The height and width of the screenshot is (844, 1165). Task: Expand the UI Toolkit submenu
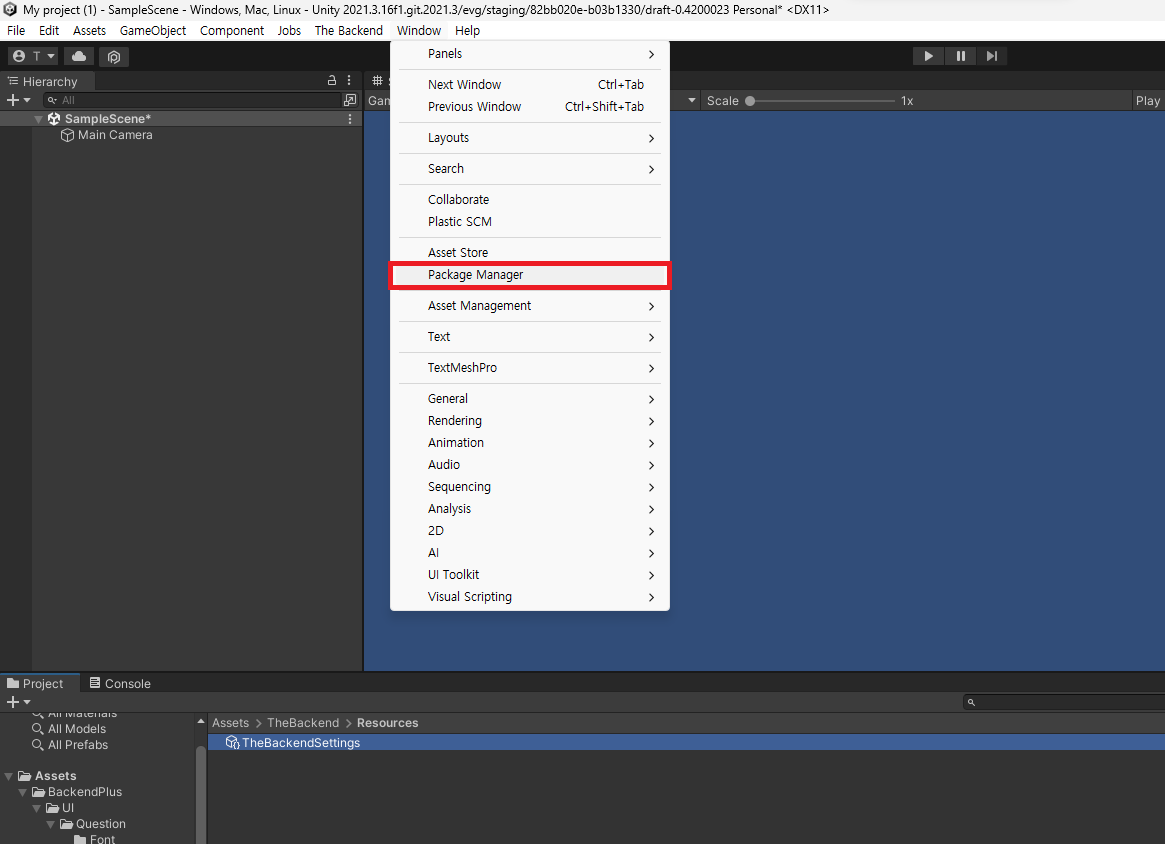coord(530,575)
